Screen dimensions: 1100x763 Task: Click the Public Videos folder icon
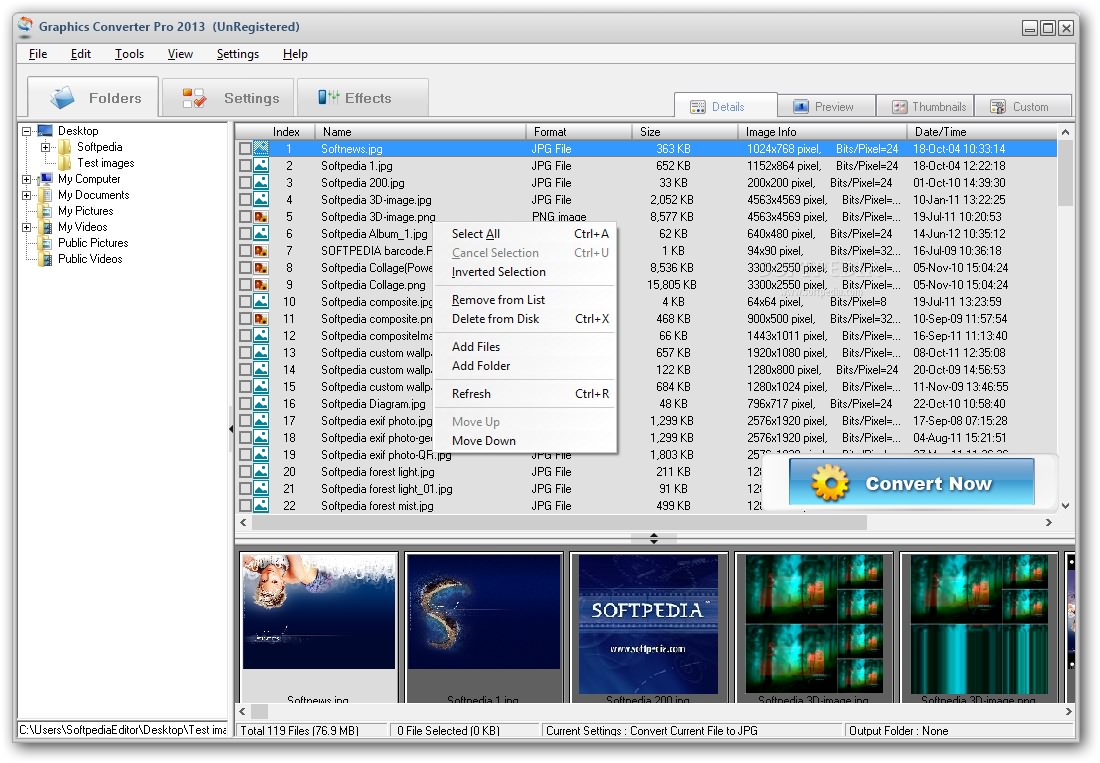45,259
